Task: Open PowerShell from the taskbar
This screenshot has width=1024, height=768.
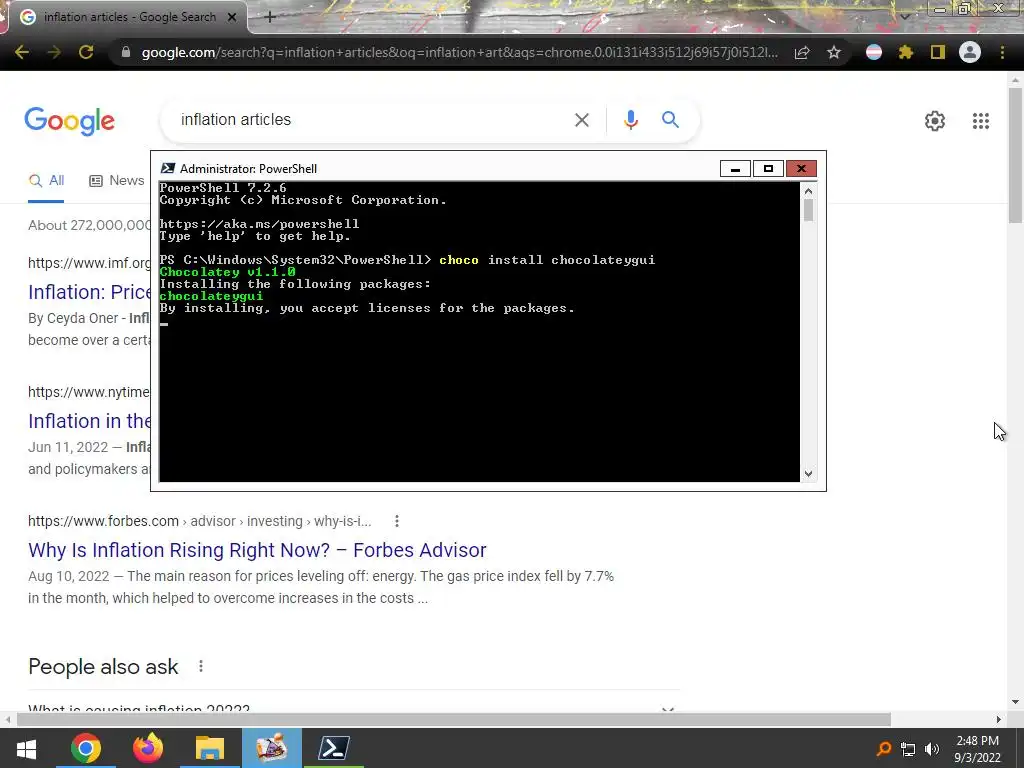Action: (x=334, y=748)
